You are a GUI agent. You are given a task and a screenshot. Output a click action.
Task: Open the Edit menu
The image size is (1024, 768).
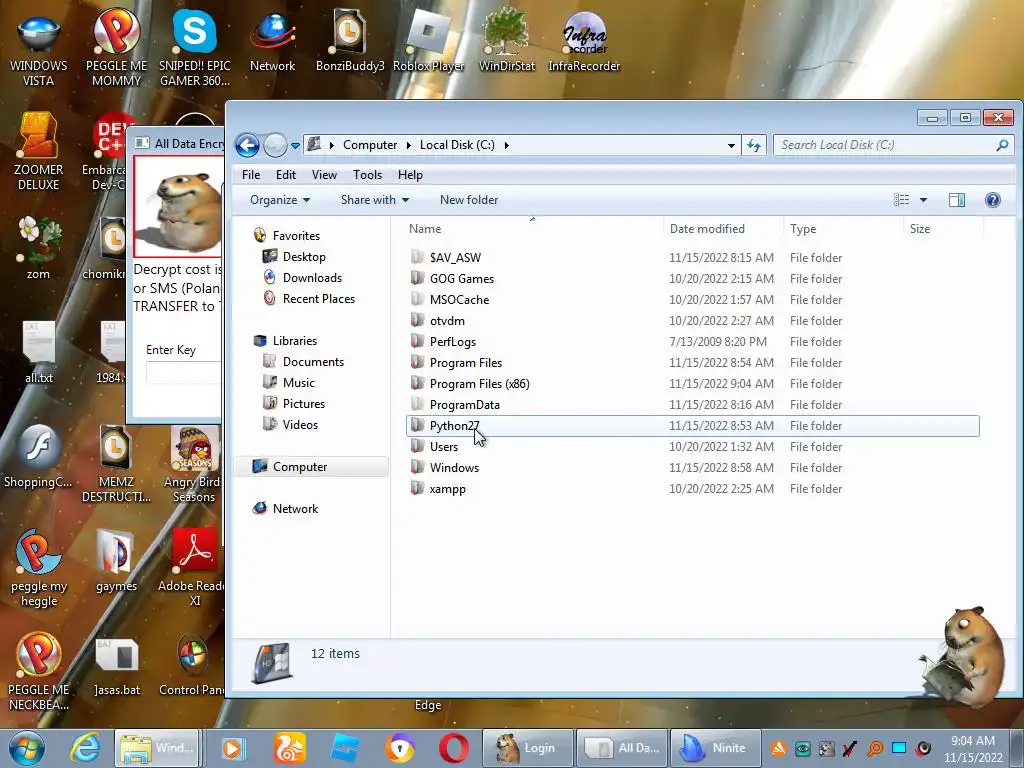click(285, 175)
